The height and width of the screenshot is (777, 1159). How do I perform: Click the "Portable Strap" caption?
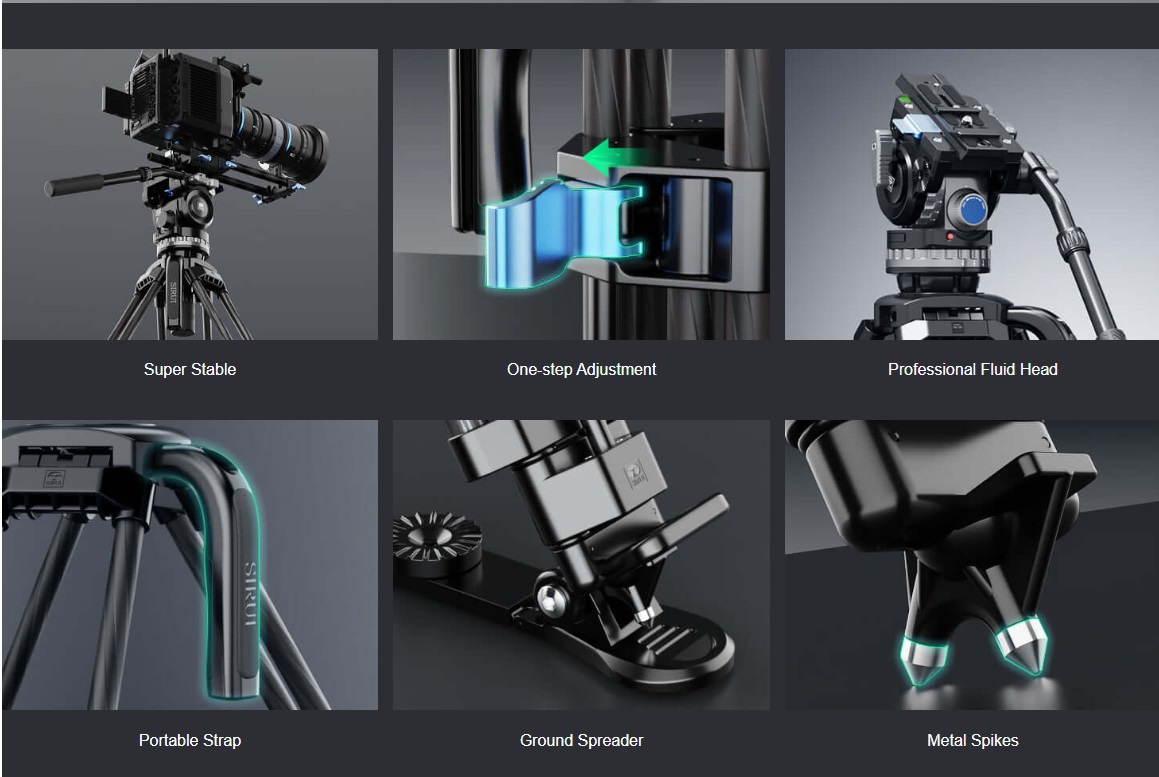click(190, 740)
